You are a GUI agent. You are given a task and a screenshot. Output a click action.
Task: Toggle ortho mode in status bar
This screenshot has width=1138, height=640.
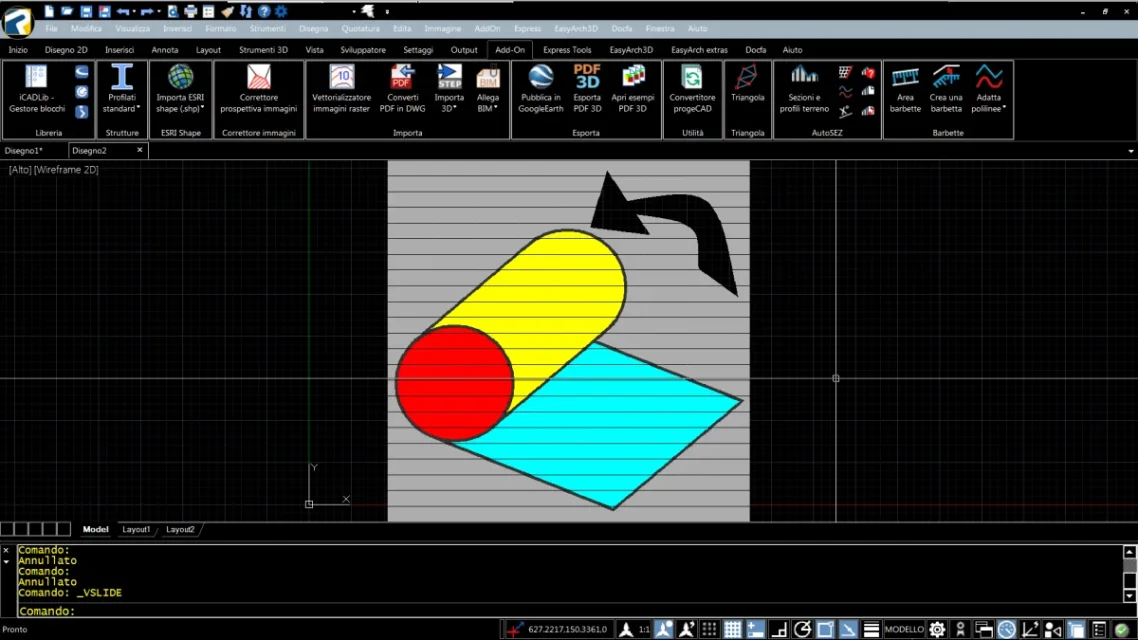point(779,629)
